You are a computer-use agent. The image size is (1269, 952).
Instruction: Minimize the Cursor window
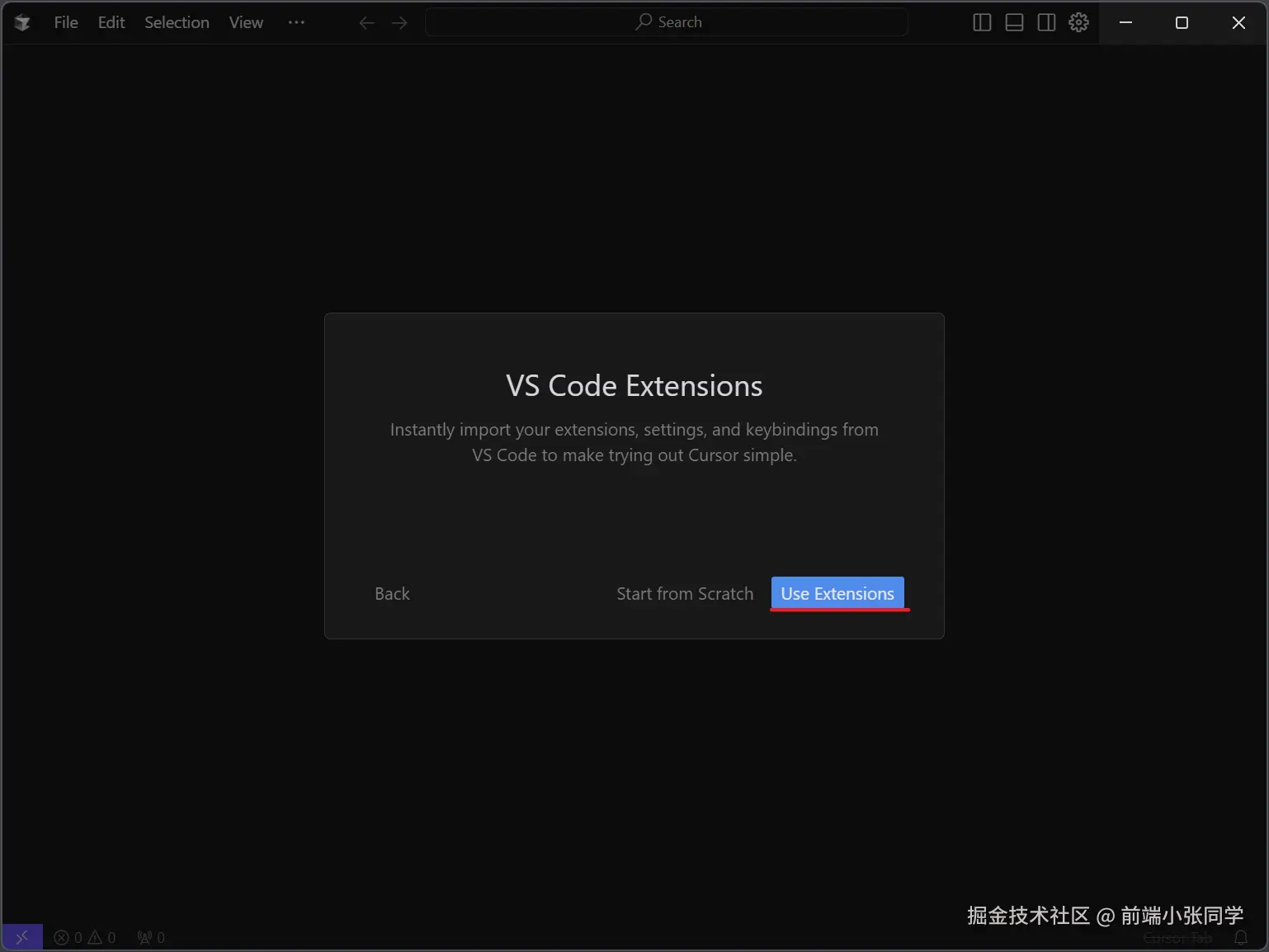click(x=1125, y=22)
